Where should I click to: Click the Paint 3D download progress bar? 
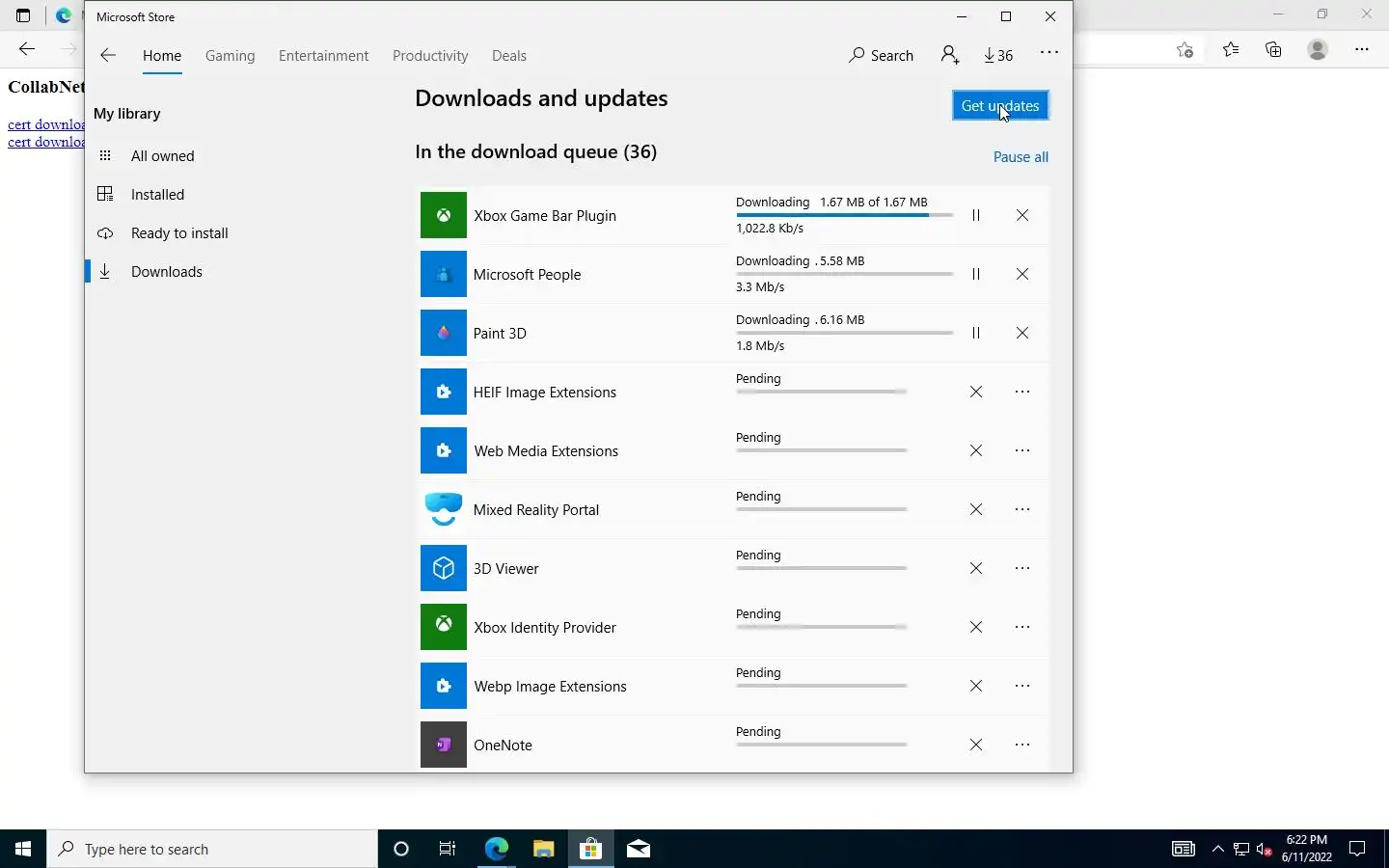point(845,333)
